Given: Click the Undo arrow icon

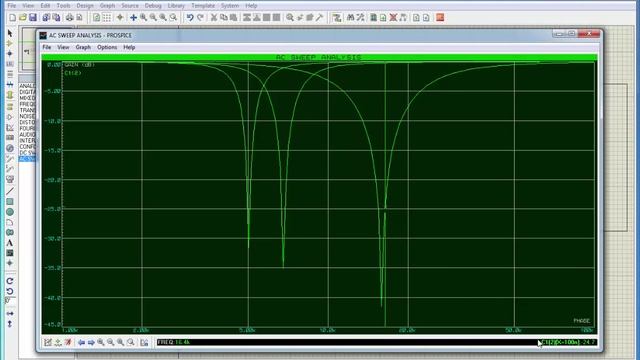Looking at the screenshot, I should click(x=190, y=18).
